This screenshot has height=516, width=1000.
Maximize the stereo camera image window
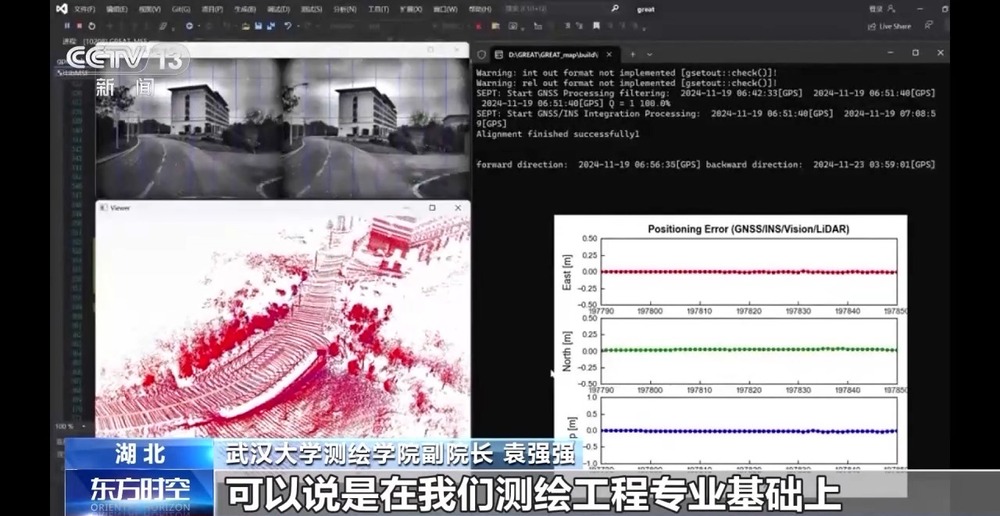430,49
